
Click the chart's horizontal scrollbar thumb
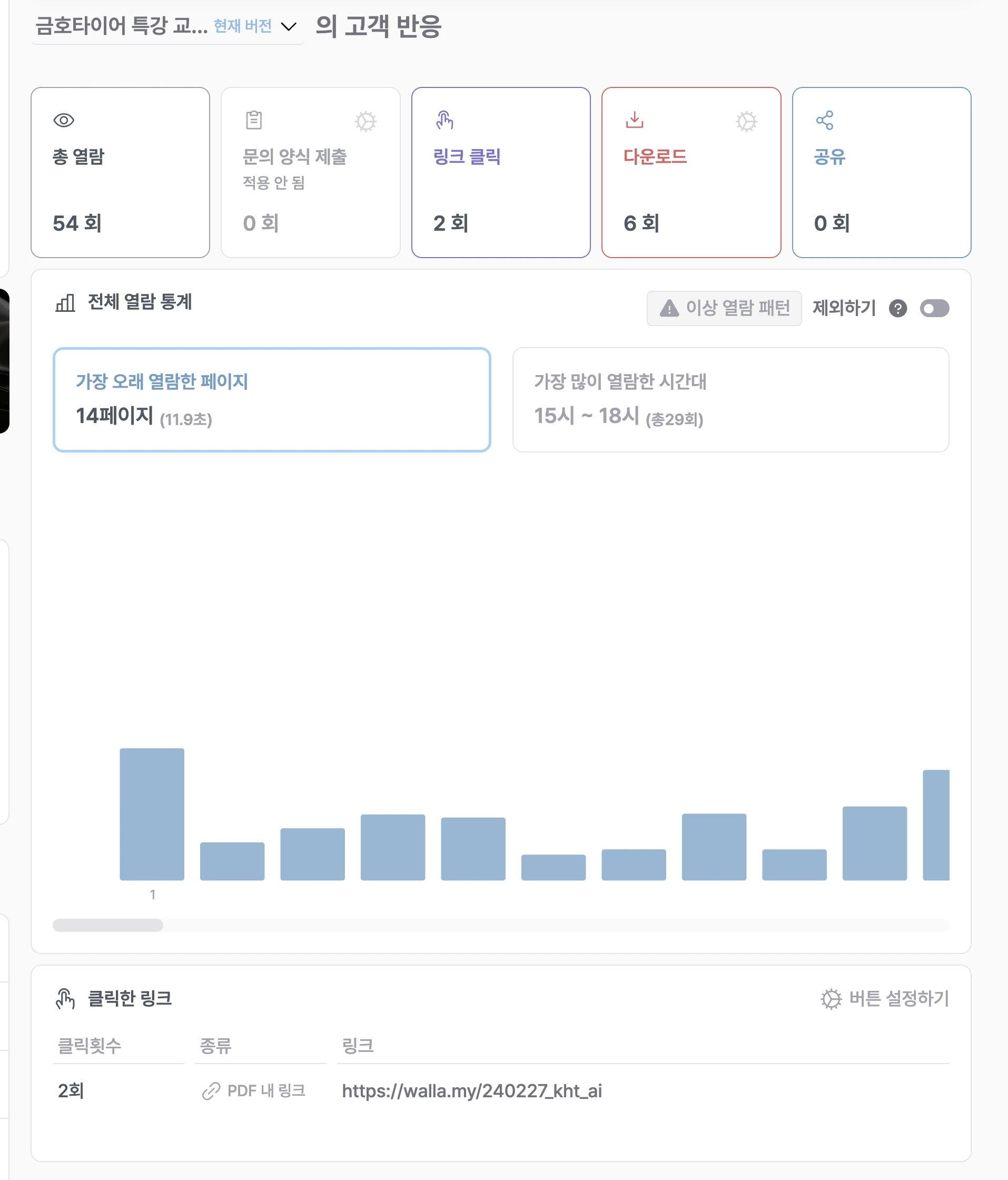click(107, 925)
